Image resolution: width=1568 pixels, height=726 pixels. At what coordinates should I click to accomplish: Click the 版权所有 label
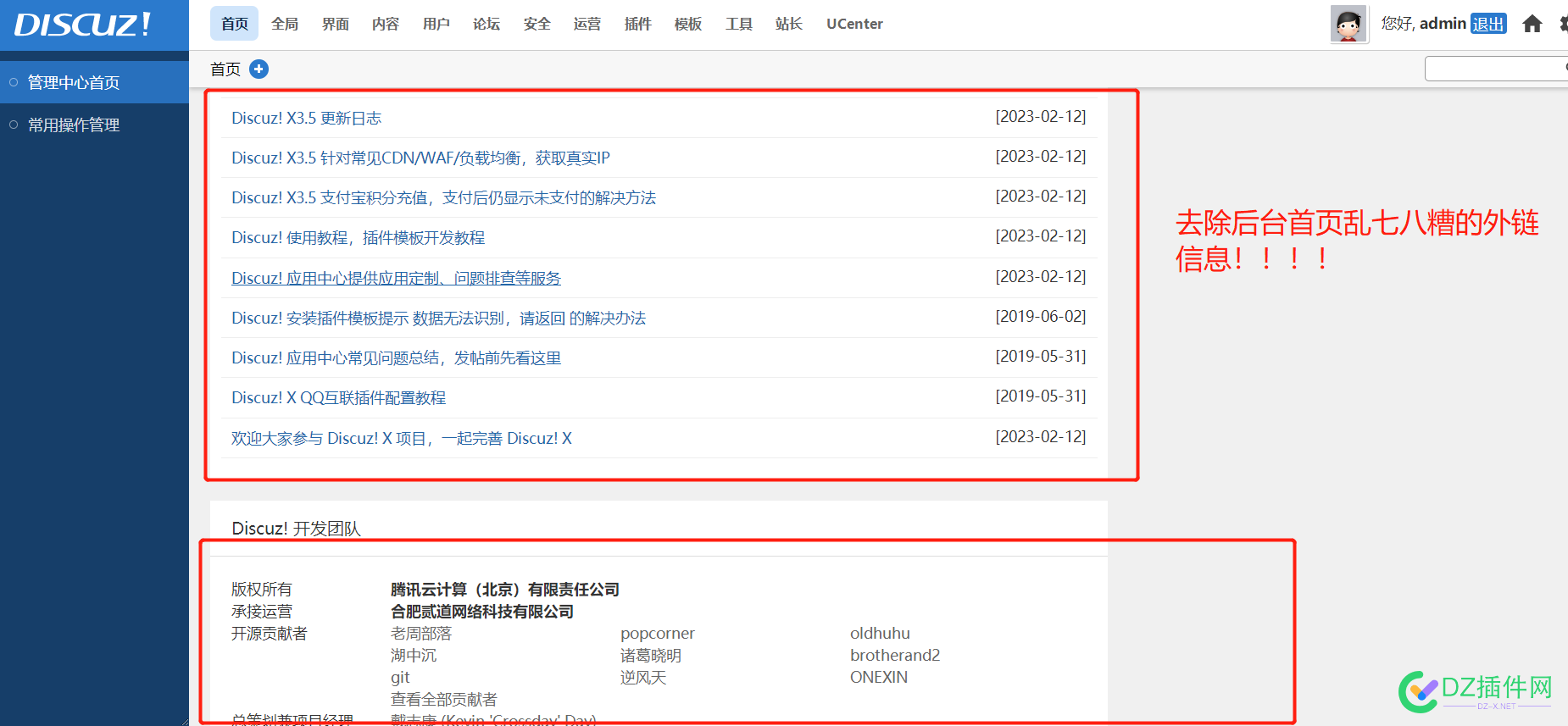[x=262, y=589]
